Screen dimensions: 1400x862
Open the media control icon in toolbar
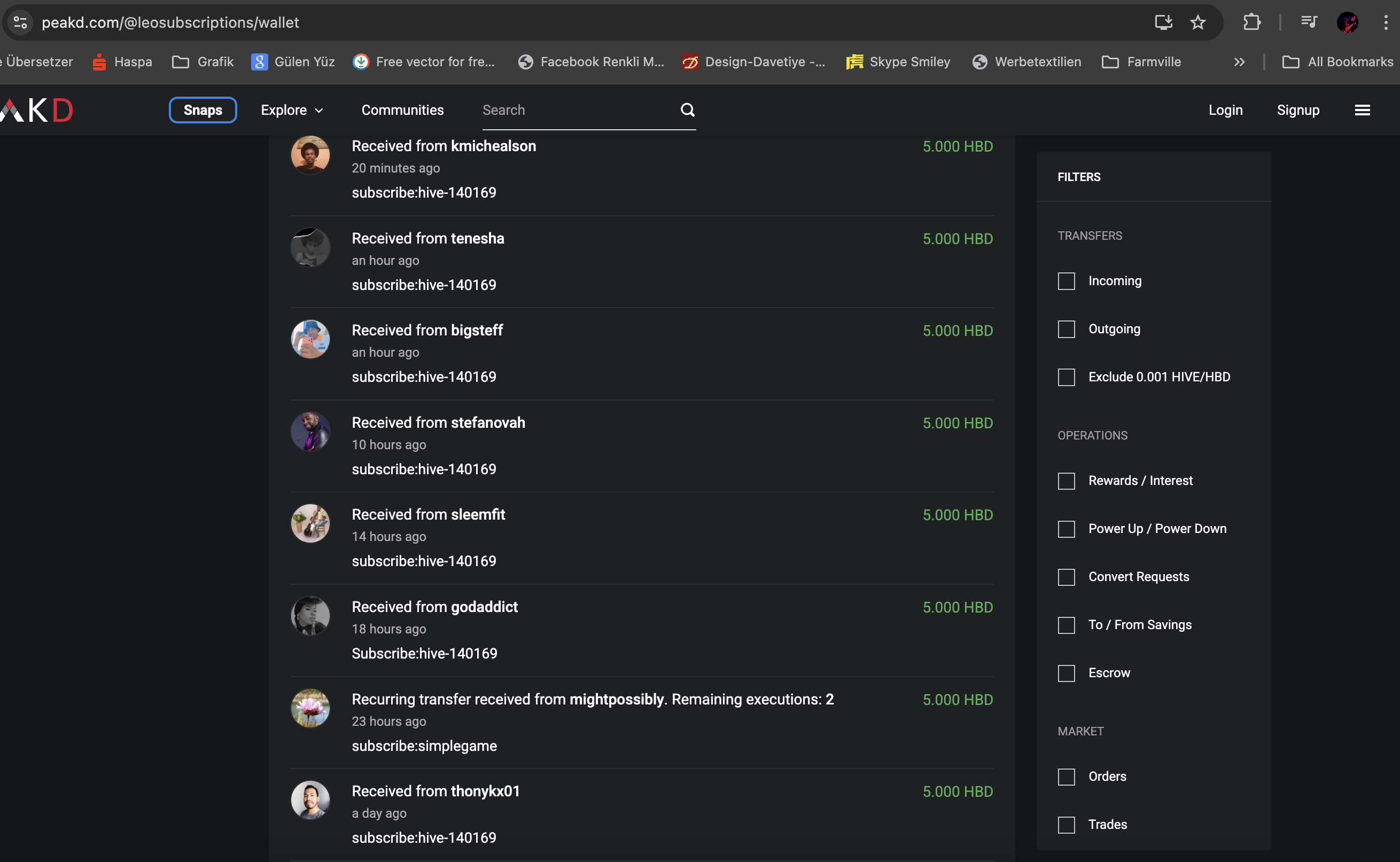[1309, 22]
